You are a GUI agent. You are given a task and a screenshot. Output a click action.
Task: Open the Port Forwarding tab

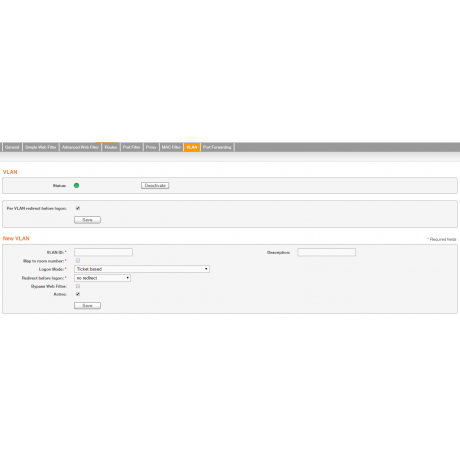[x=217, y=147]
